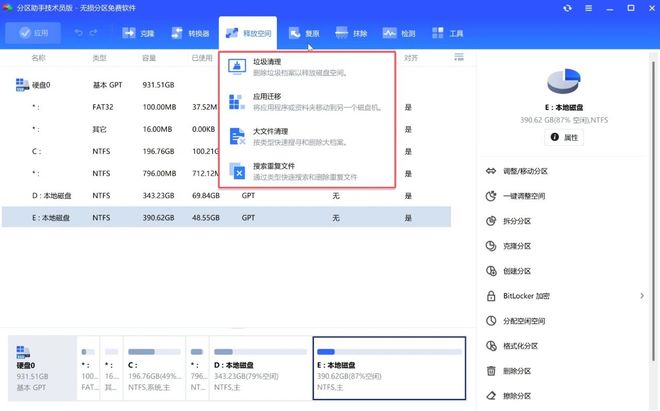
Task: Select the NTFS 796.00MB partition row
Action: click(x=226, y=173)
